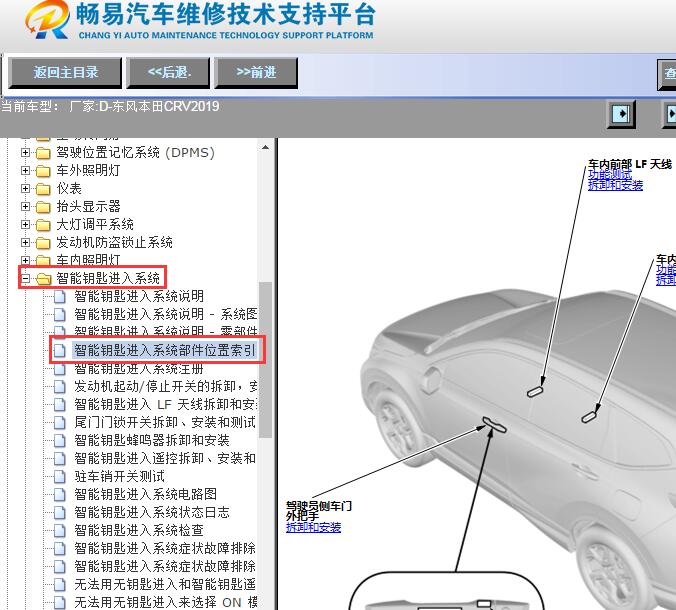Click page icon beside 智能钥匙进入遥控拆卸
Screen dimensions: 676x610
[59, 459]
